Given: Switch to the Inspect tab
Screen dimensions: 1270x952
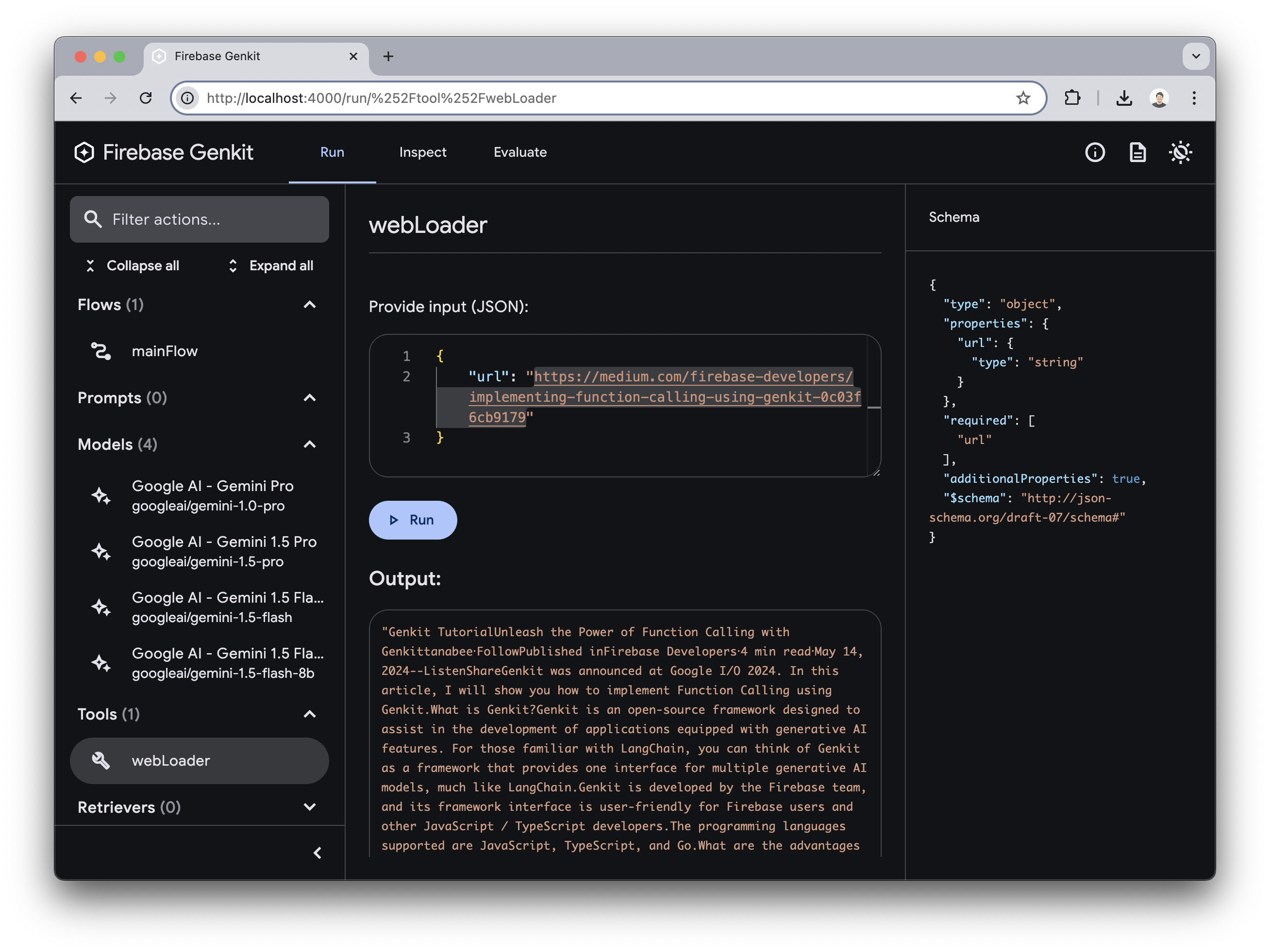Looking at the screenshot, I should pyautogui.click(x=422, y=152).
